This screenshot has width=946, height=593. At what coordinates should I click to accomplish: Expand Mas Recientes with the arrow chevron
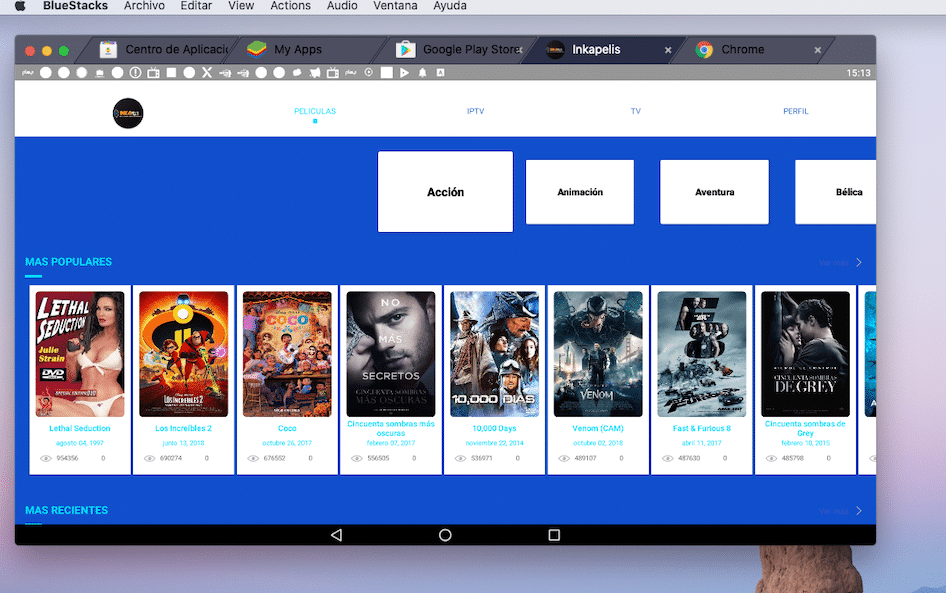(x=858, y=511)
